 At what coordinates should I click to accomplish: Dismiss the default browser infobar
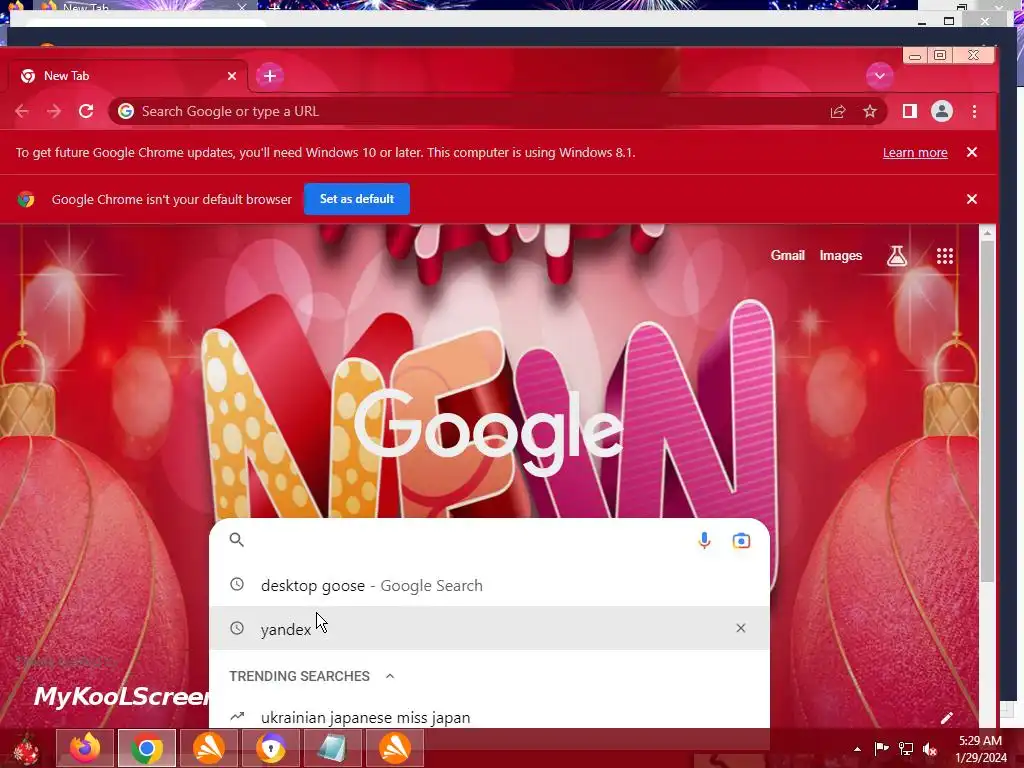click(972, 199)
